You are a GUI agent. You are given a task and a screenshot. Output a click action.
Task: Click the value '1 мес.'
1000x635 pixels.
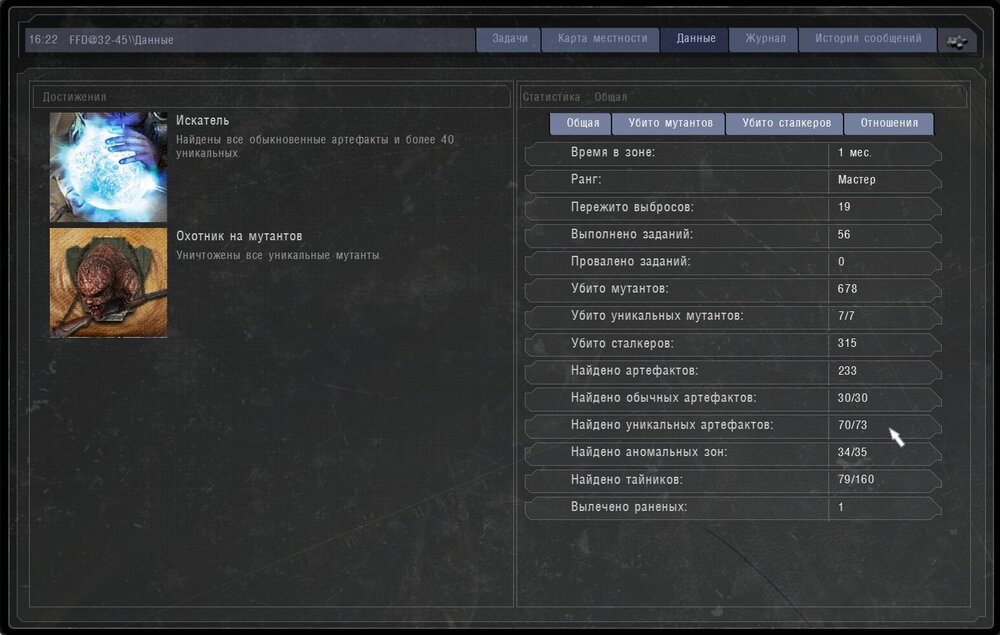pyautogui.click(x=854, y=153)
